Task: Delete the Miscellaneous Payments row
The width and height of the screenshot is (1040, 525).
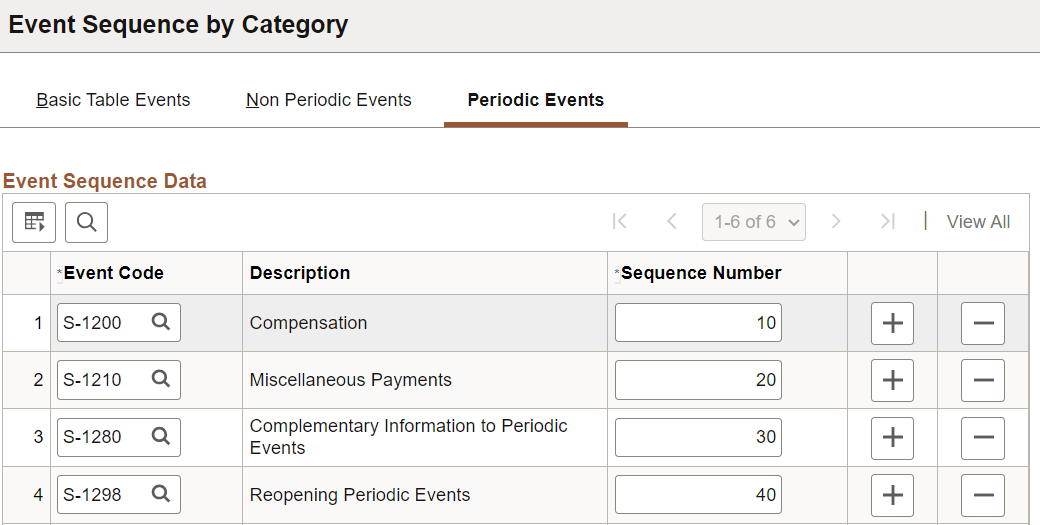Action: (982, 380)
